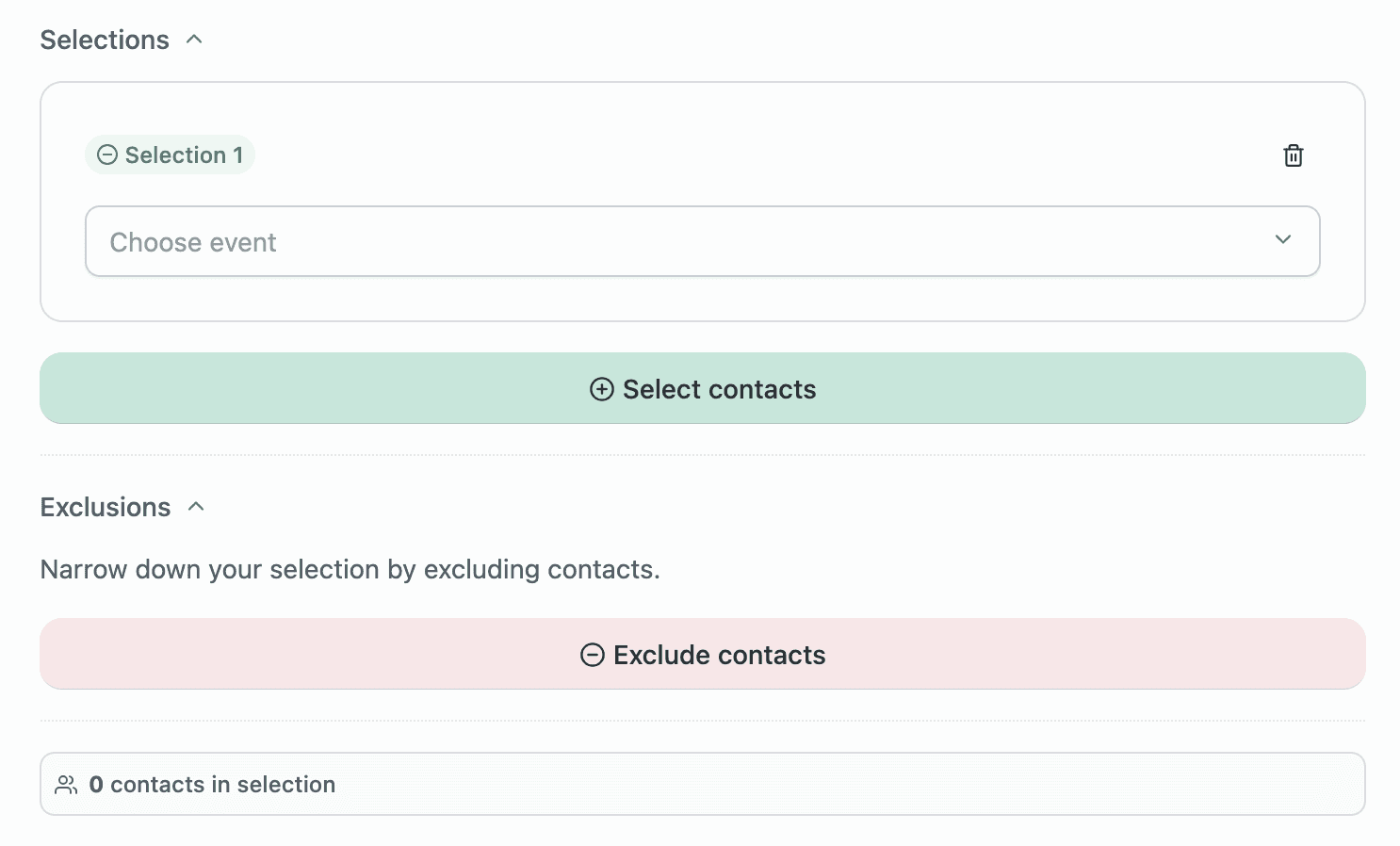
Task: Click the 0 contacts in selection label
Action: pyautogui.click(x=223, y=785)
